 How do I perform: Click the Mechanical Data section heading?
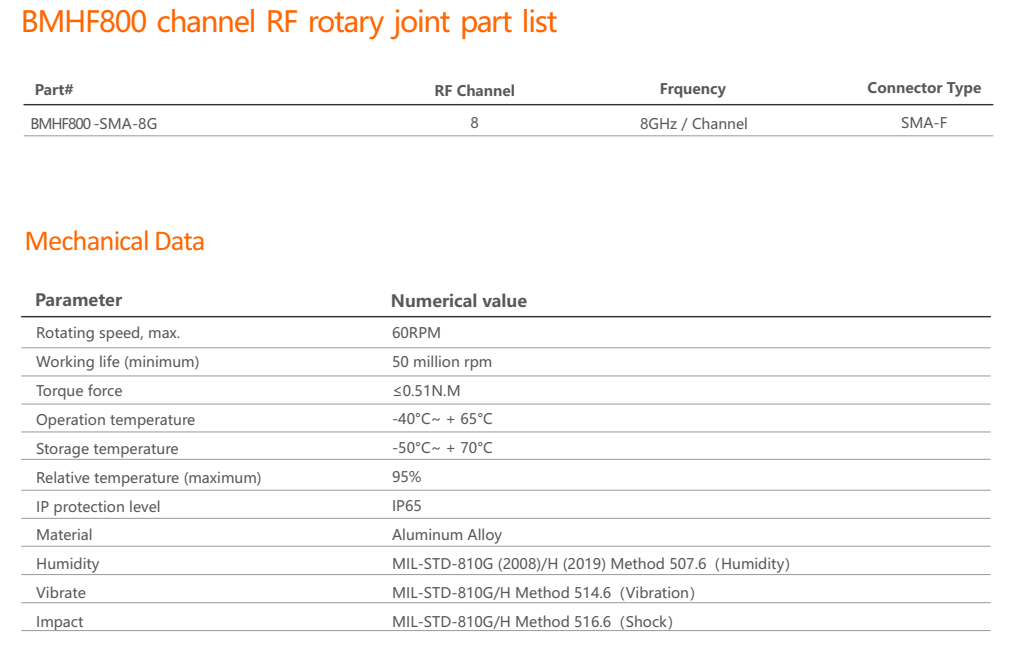coord(114,241)
